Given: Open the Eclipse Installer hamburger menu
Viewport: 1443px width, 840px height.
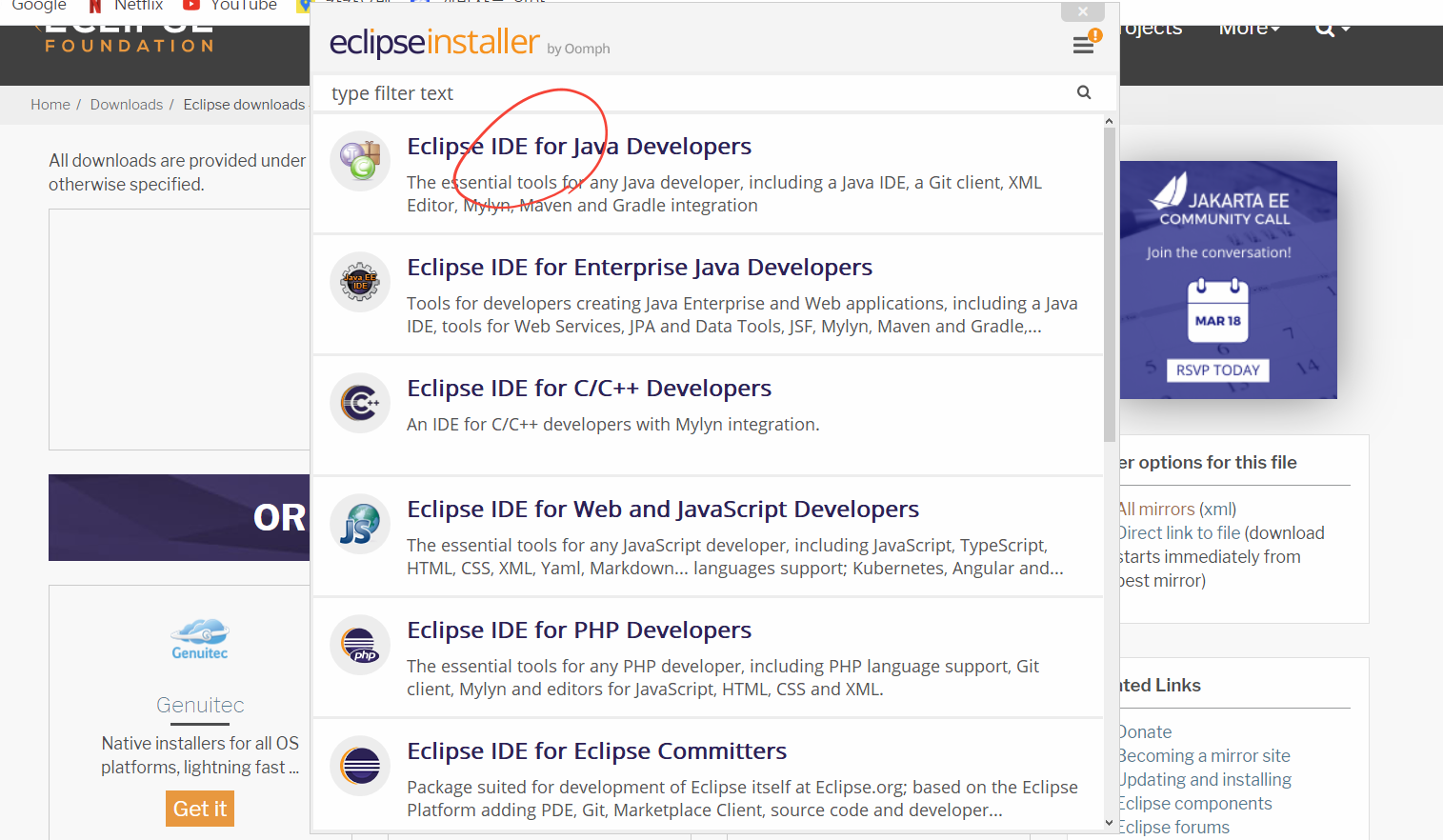Looking at the screenshot, I should 1083,45.
